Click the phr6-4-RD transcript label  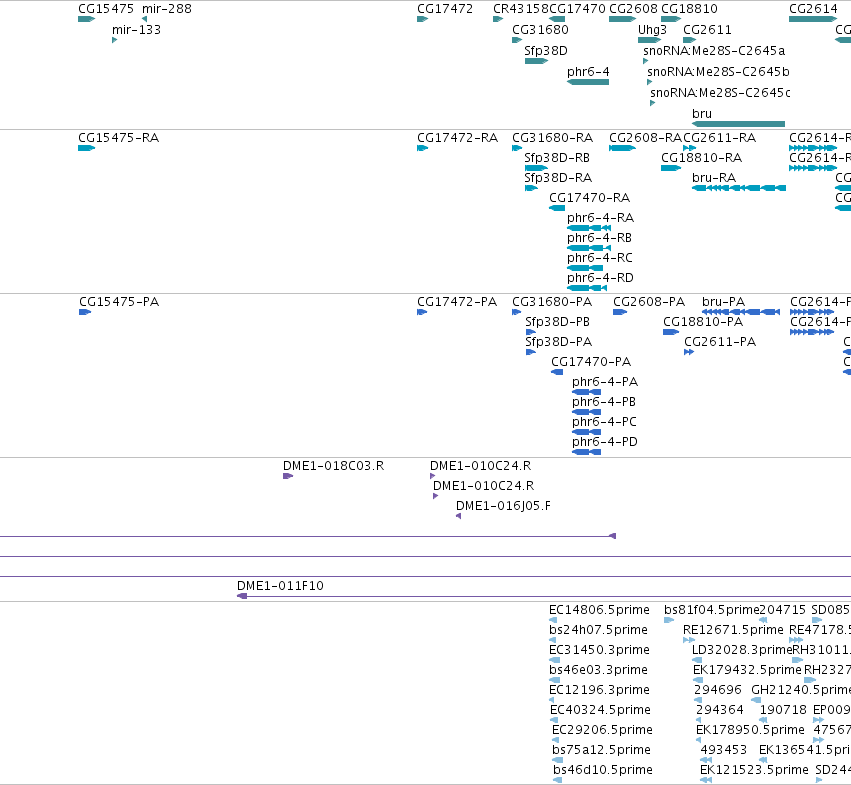tap(600, 278)
